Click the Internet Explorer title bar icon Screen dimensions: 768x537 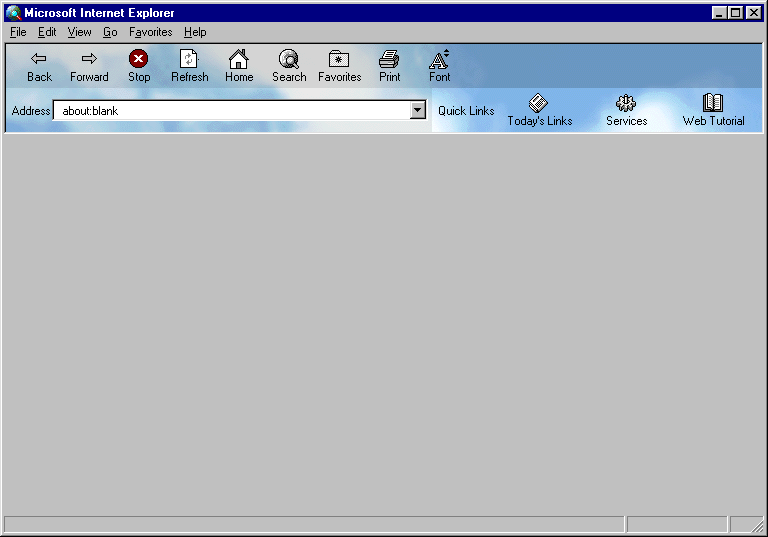point(14,13)
